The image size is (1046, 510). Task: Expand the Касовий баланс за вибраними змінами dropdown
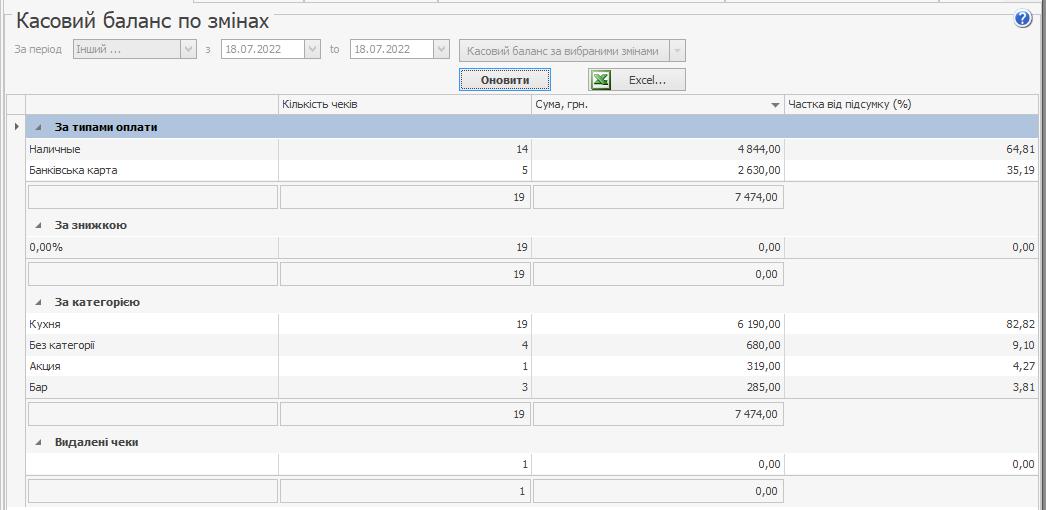677,50
